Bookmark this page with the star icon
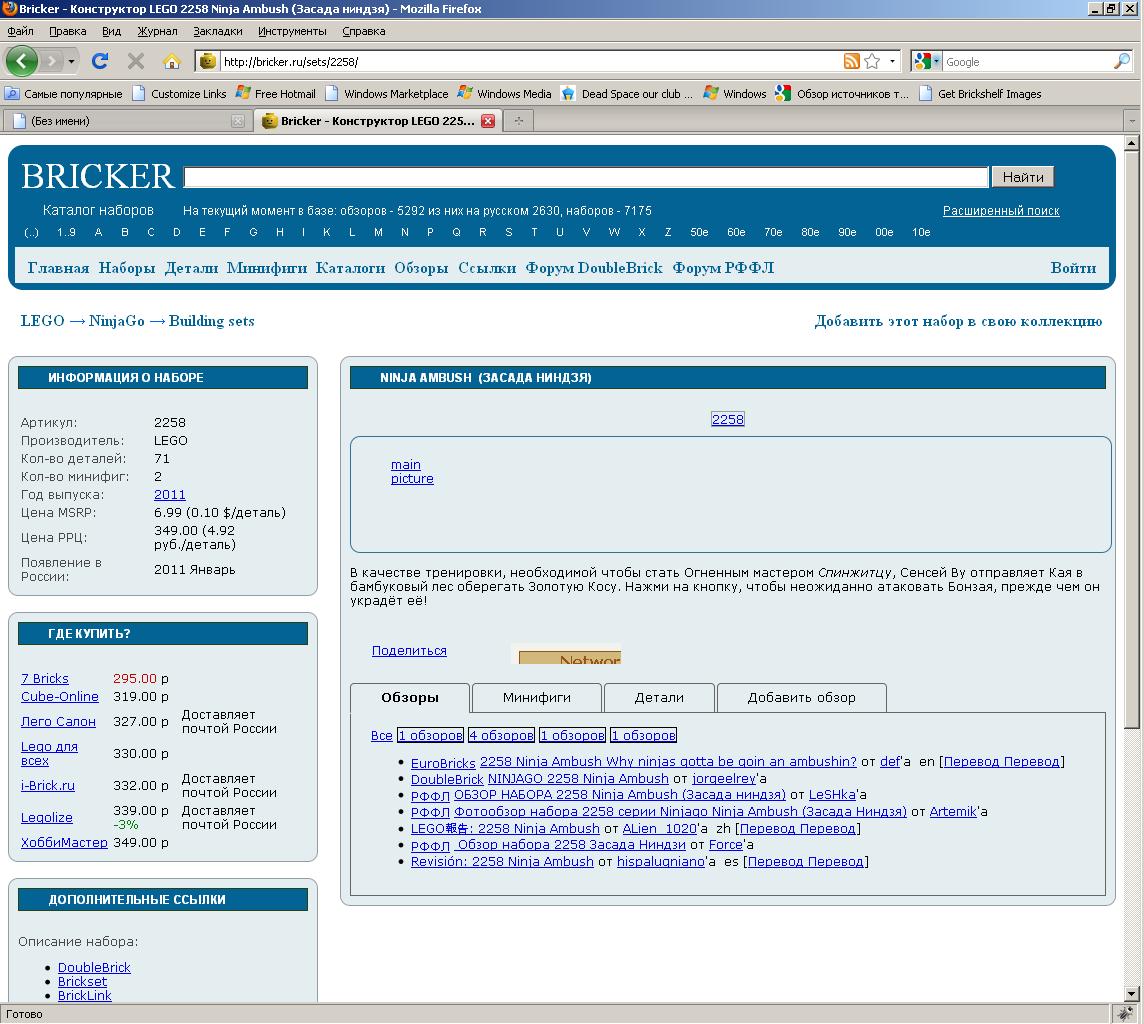 click(872, 61)
